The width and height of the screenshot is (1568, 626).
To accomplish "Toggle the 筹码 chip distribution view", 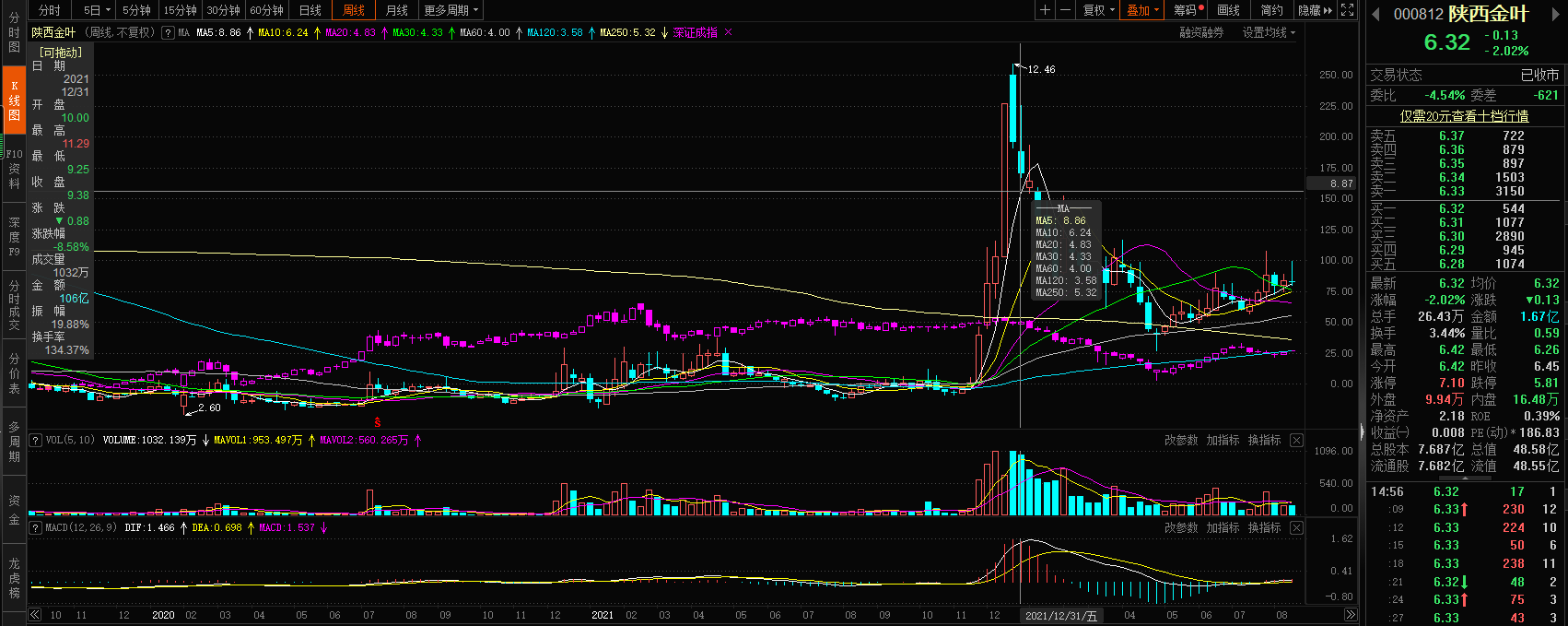I will coord(1187,10).
